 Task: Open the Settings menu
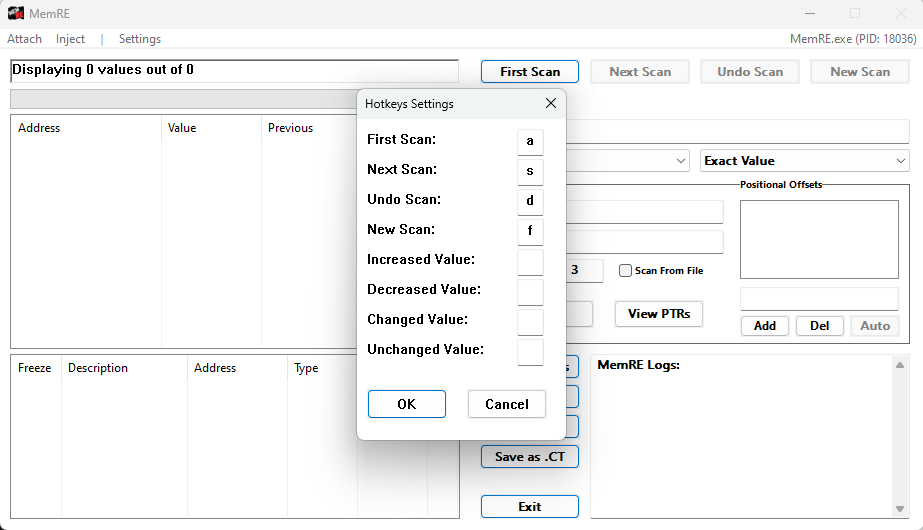(x=140, y=39)
